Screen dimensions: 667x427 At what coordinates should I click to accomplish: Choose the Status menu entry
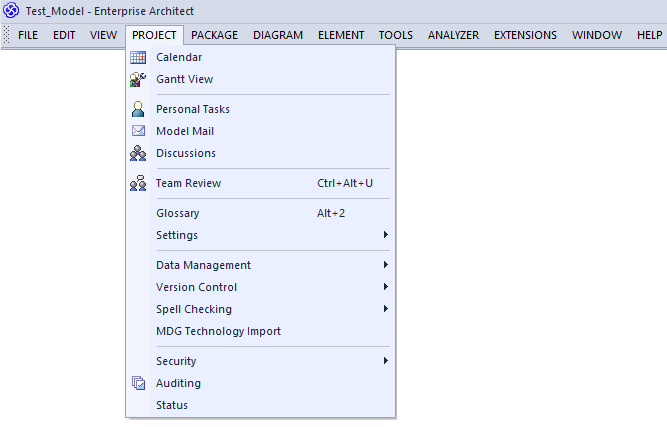point(261,405)
